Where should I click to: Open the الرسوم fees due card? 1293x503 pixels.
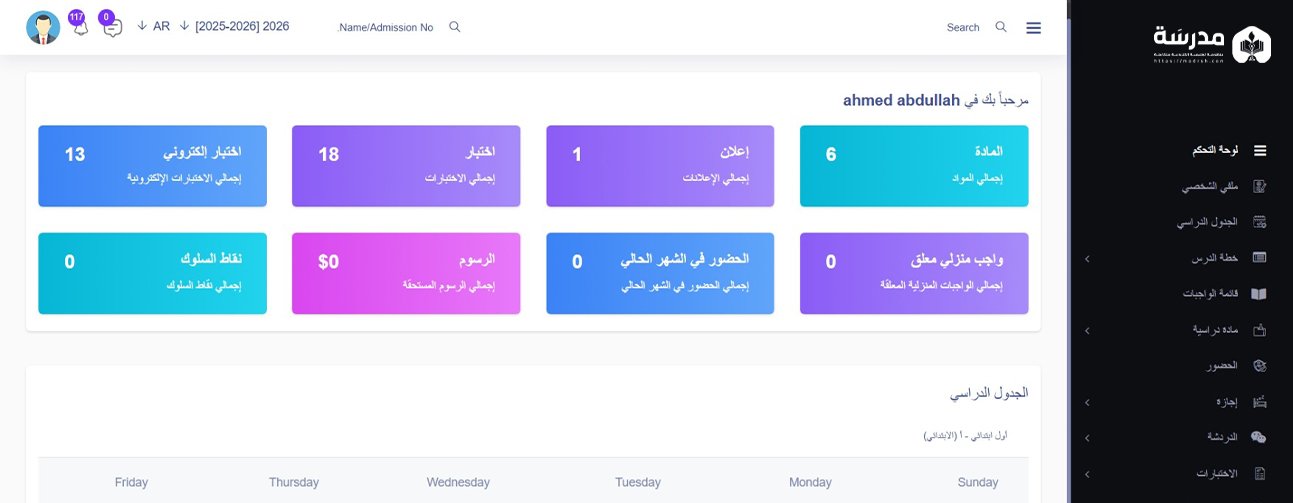pos(406,273)
